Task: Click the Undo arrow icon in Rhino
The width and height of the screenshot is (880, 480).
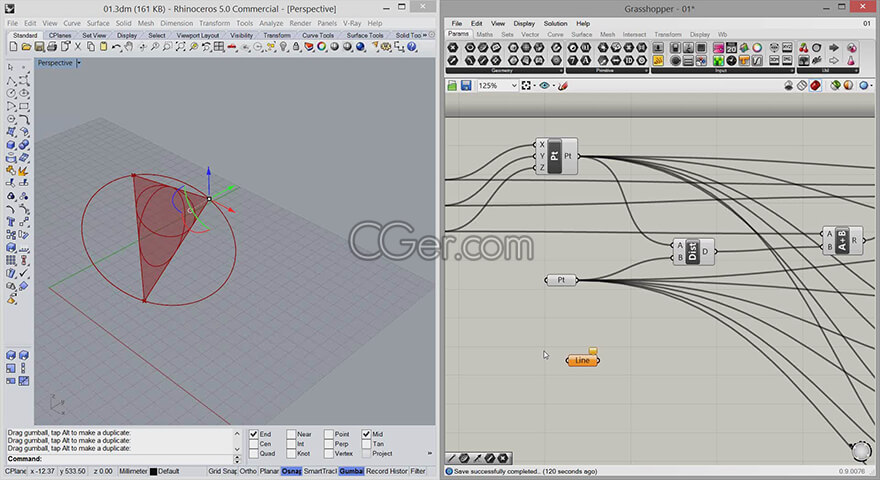Action: (x=116, y=47)
